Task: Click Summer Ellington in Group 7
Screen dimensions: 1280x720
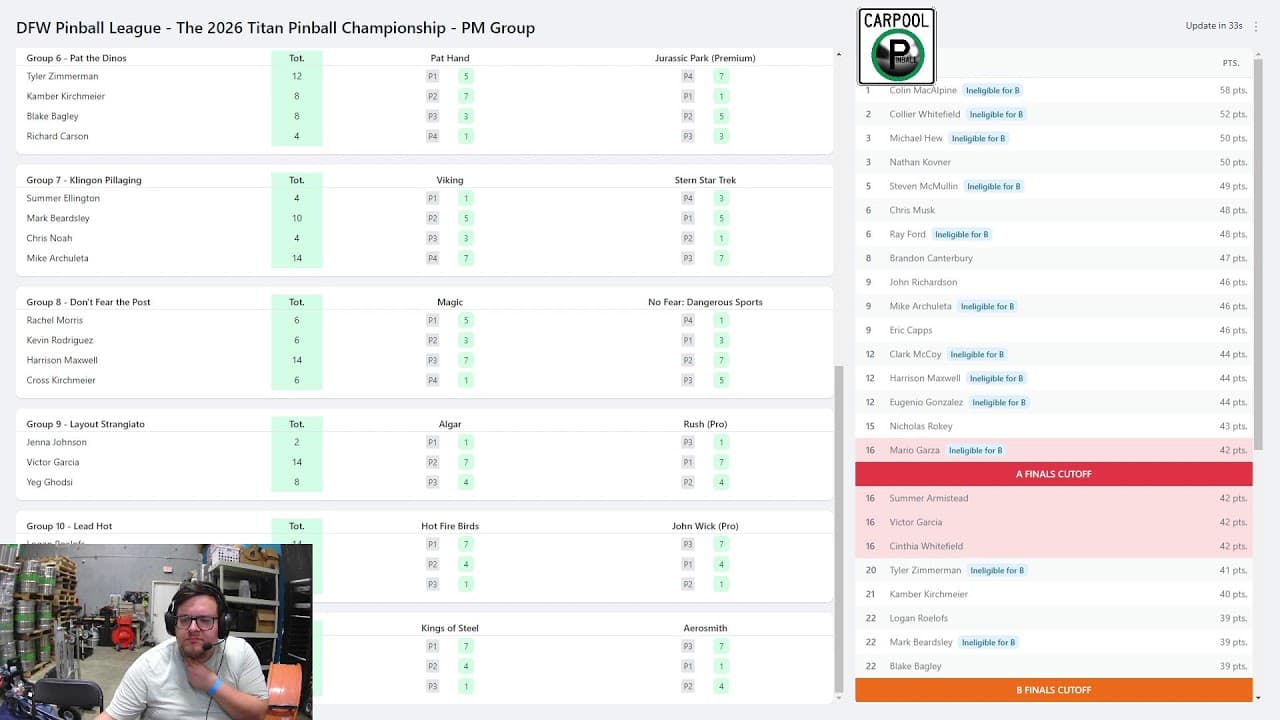Action: tap(63, 198)
